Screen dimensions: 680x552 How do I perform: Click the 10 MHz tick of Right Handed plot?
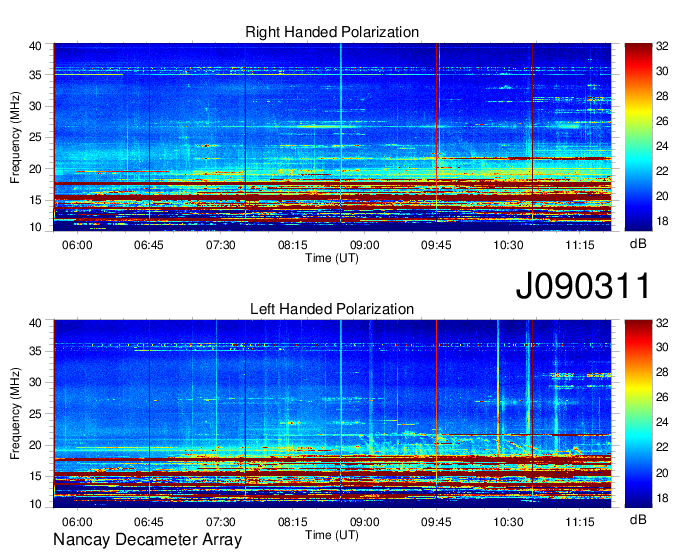[x=35, y=227]
